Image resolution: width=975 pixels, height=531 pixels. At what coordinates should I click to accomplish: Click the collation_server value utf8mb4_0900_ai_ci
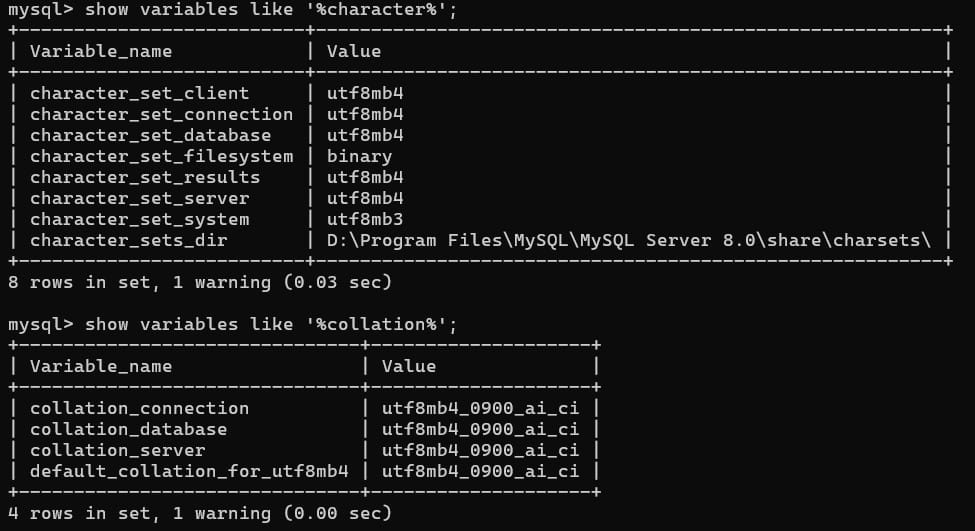pyautogui.click(x=480, y=450)
